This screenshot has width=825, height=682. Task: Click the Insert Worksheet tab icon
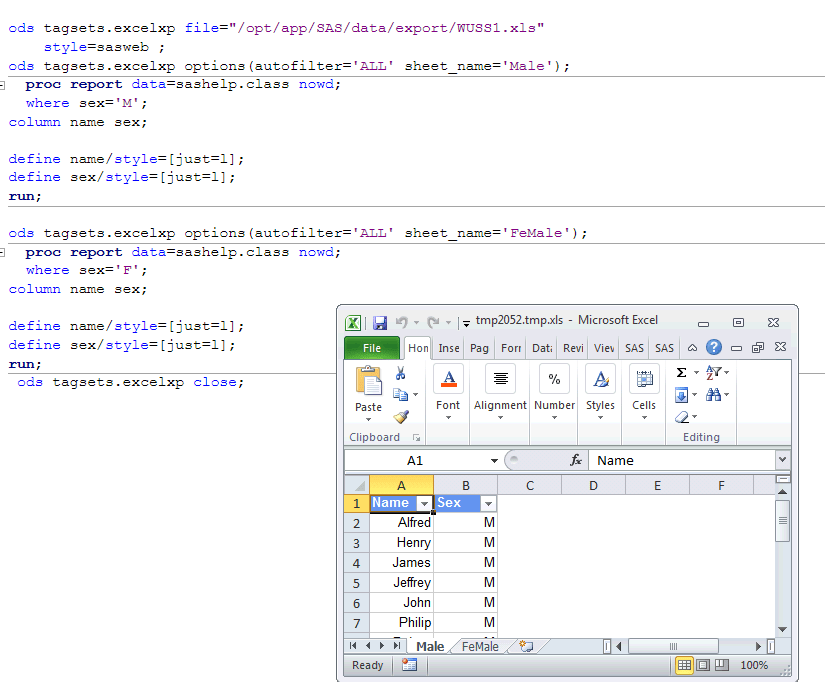526,646
